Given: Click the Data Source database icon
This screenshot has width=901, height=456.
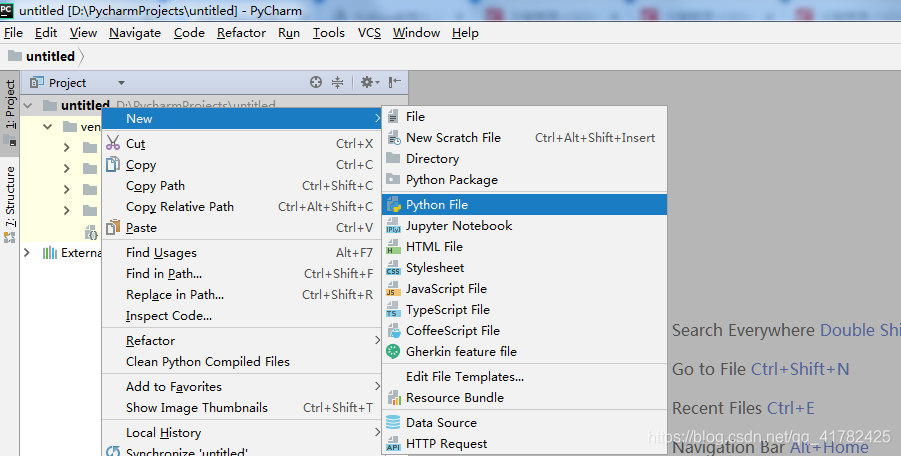Looking at the screenshot, I should click(x=393, y=423).
